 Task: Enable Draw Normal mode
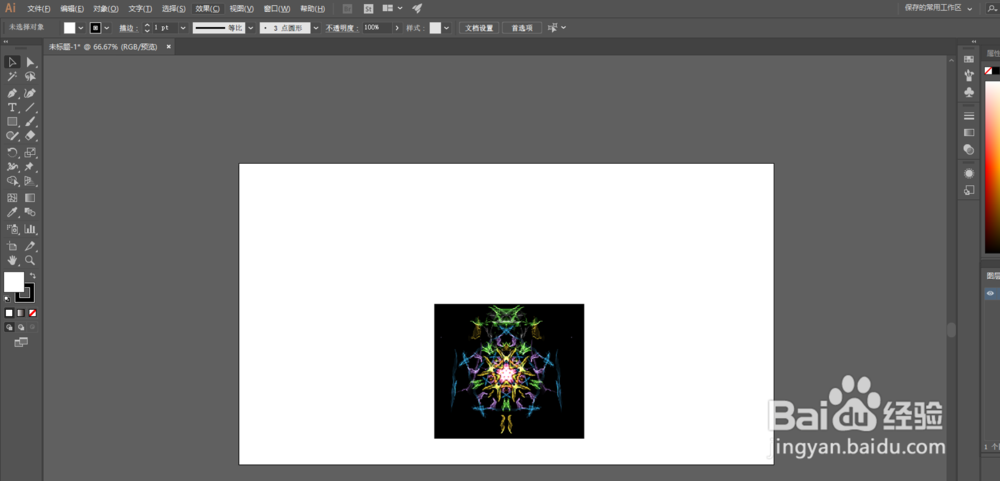(x=9, y=327)
